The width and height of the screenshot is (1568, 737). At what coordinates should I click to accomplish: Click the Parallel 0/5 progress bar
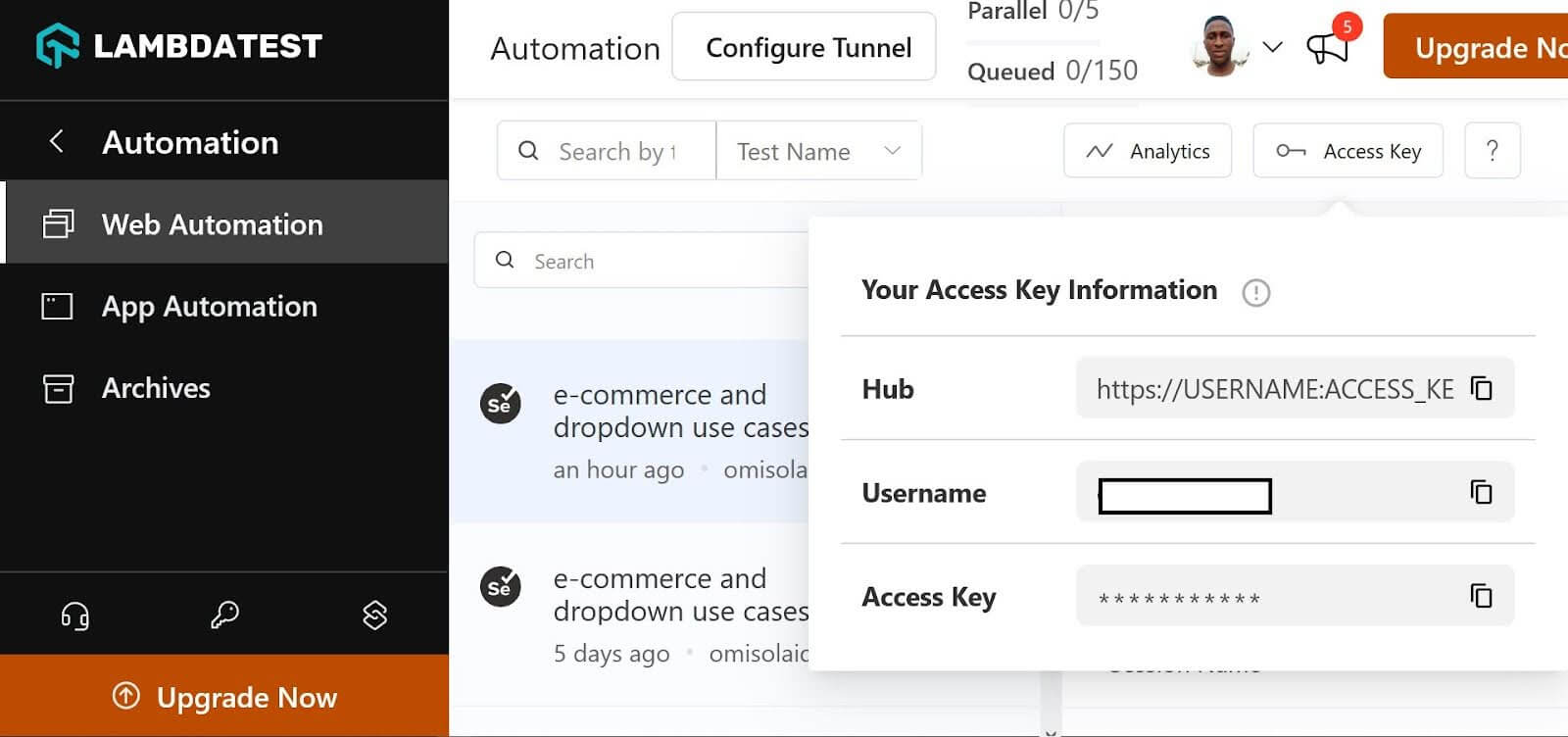click(x=1033, y=42)
